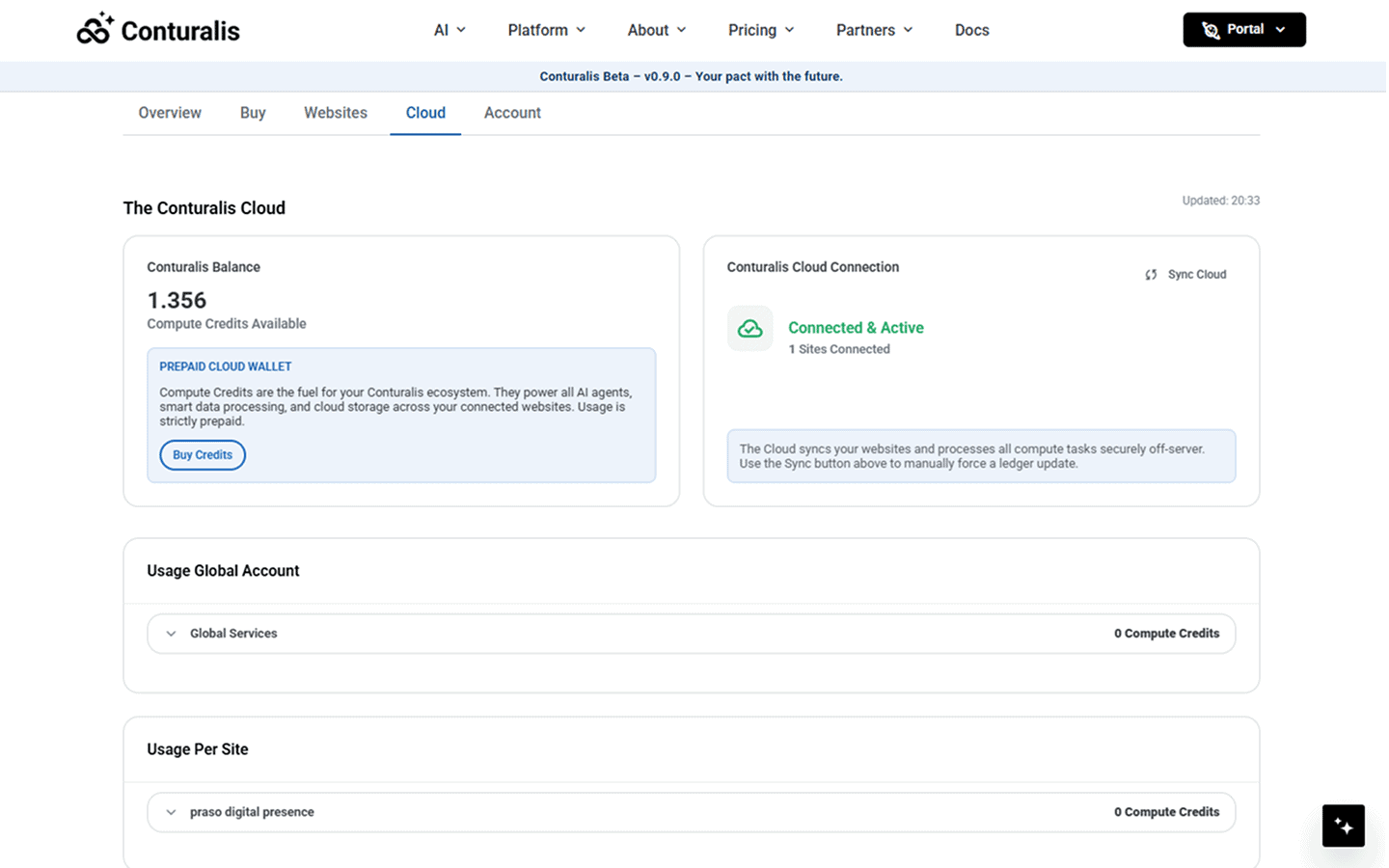Image resolution: width=1389 pixels, height=868 pixels.
Task: Click the Conturalis logo icon
Action: pyautogui.click(x=95, y=29)
